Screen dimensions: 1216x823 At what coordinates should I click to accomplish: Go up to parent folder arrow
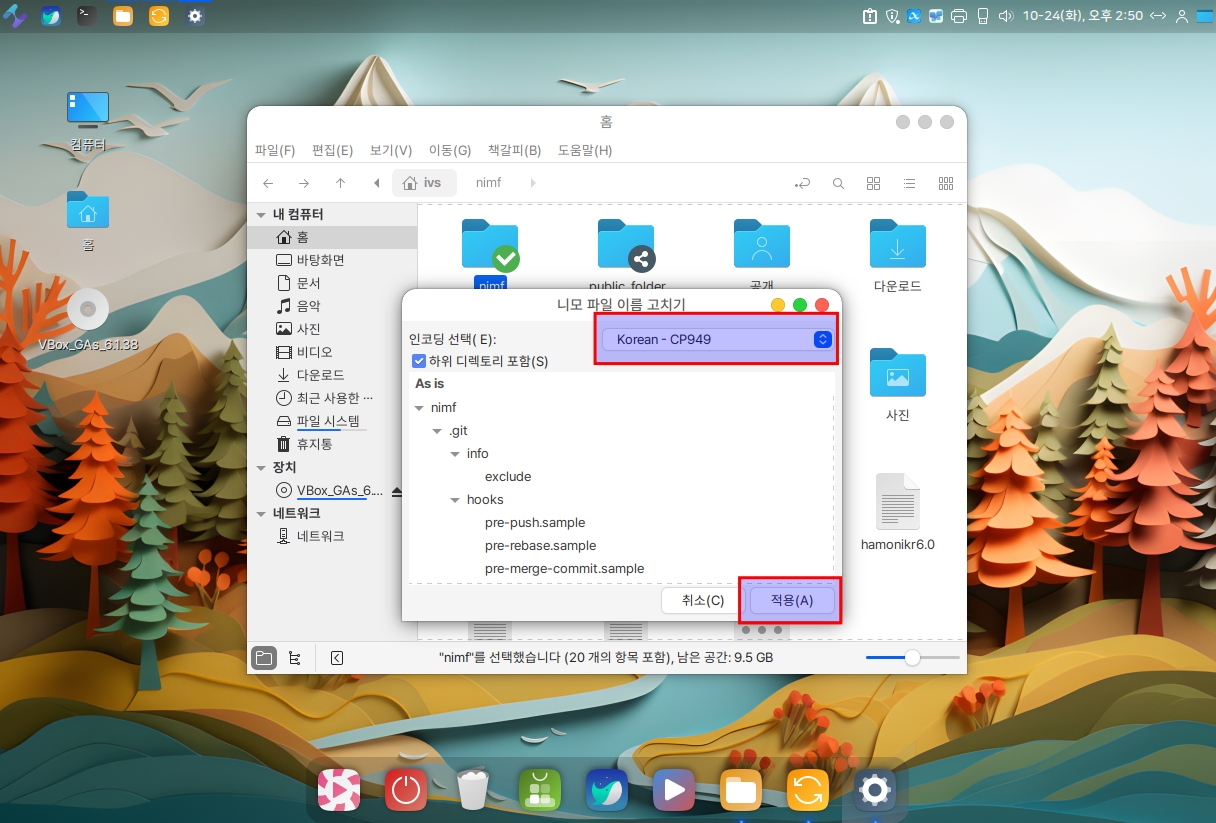340,183
